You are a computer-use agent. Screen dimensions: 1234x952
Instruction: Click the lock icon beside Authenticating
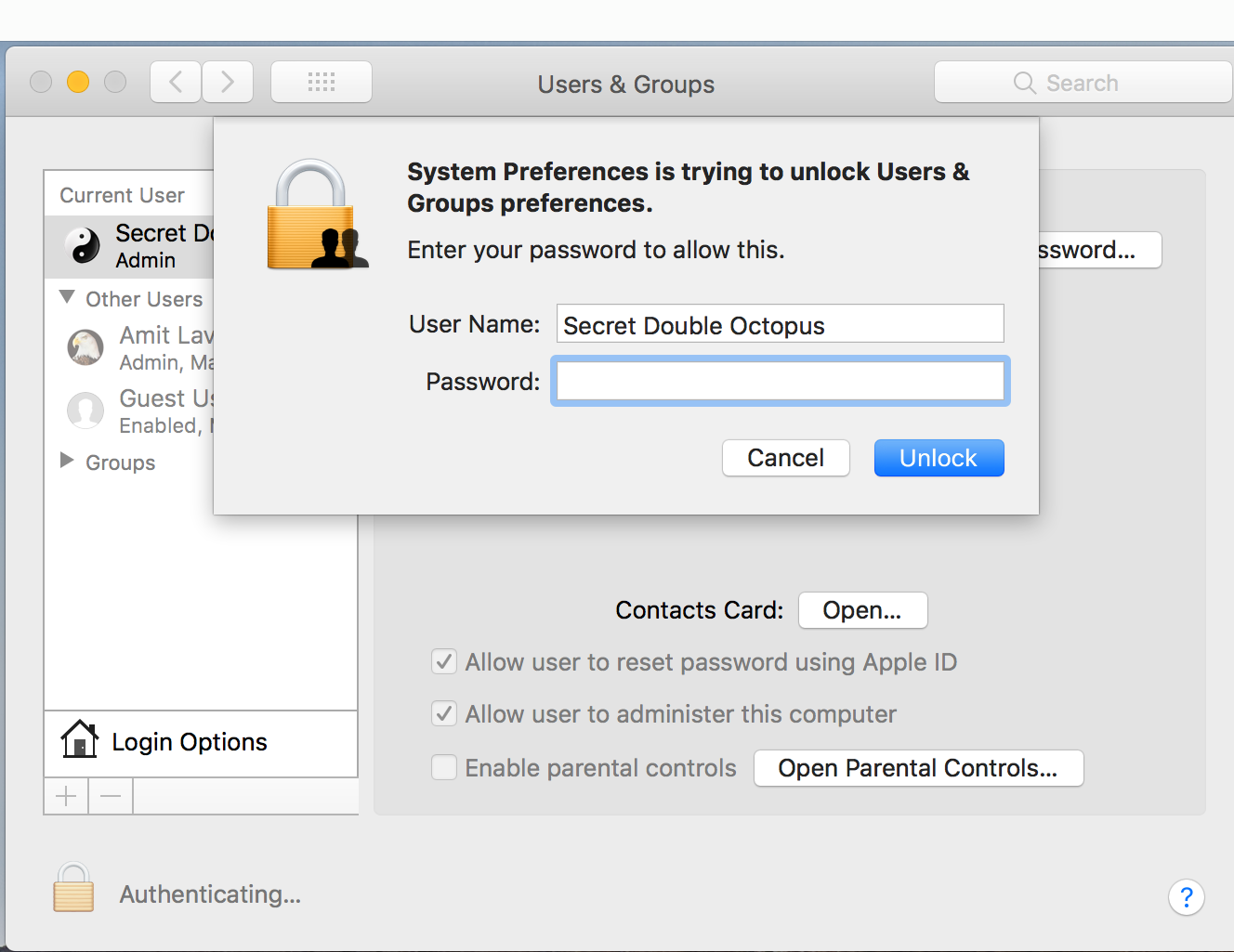click(73, 888)
